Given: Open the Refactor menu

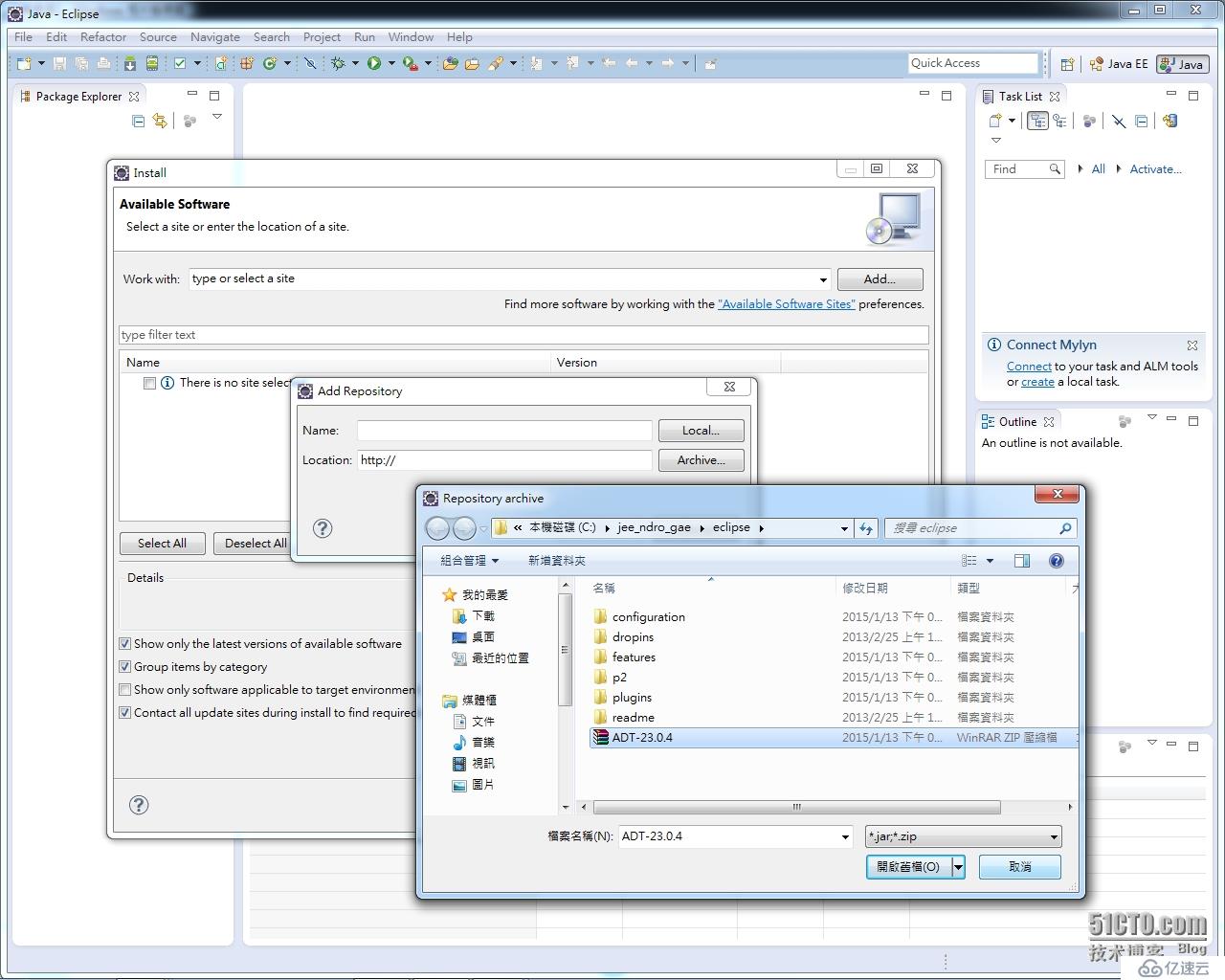Looking at the screenshot, I should coord(103,37).
